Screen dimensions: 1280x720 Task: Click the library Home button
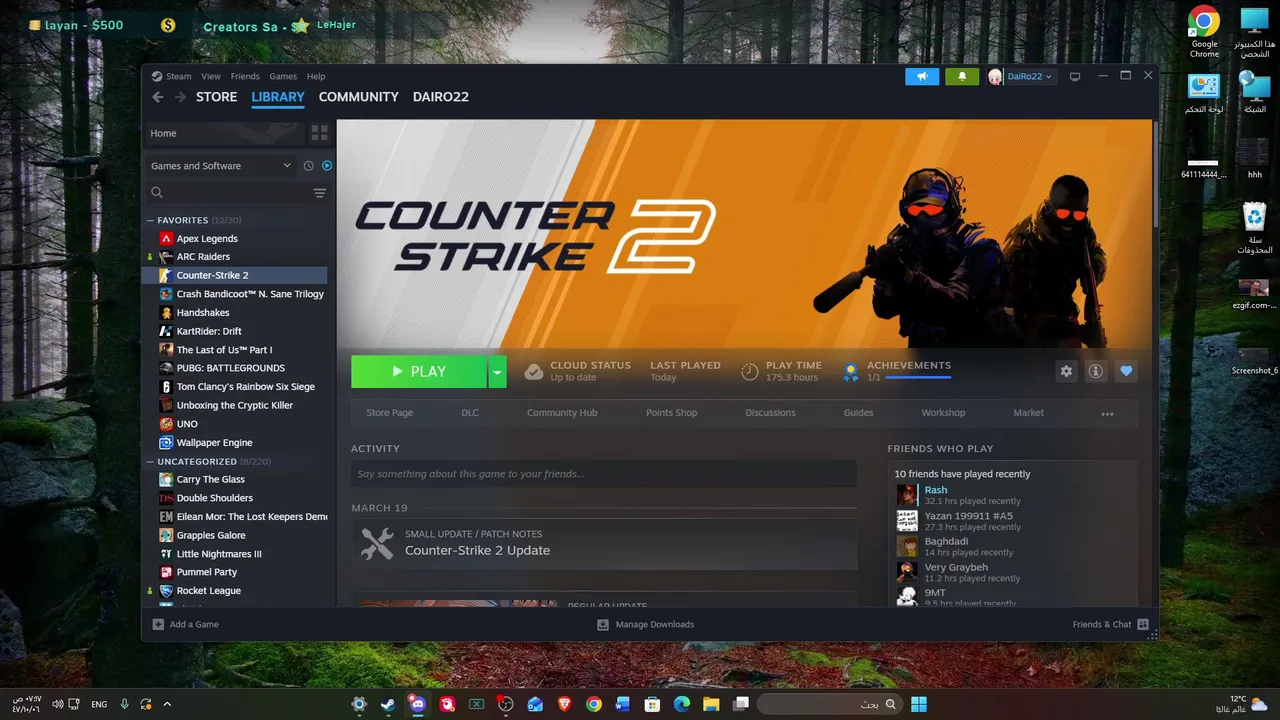click(223, 133)
